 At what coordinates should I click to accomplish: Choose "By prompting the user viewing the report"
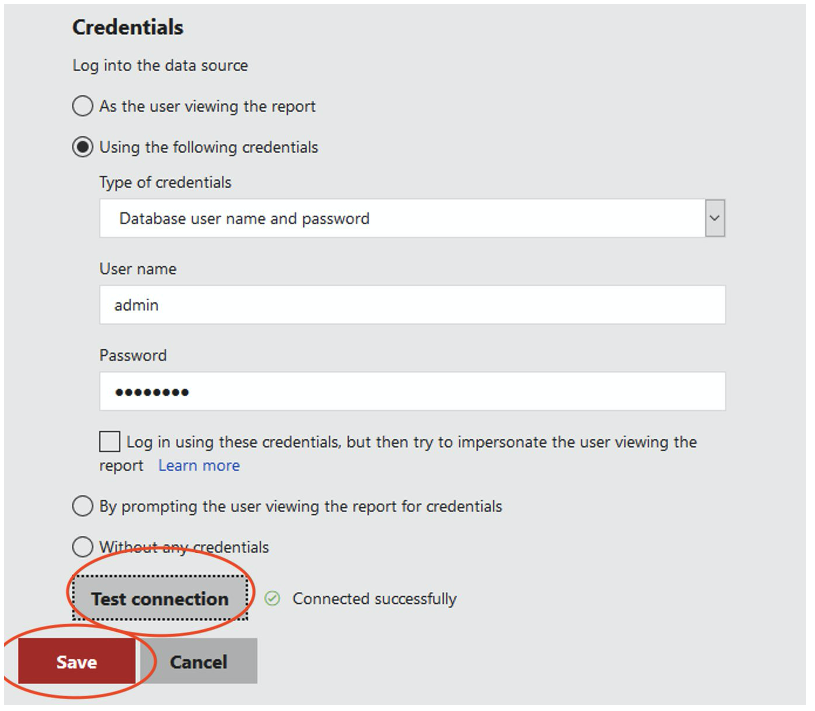[83, 506]
